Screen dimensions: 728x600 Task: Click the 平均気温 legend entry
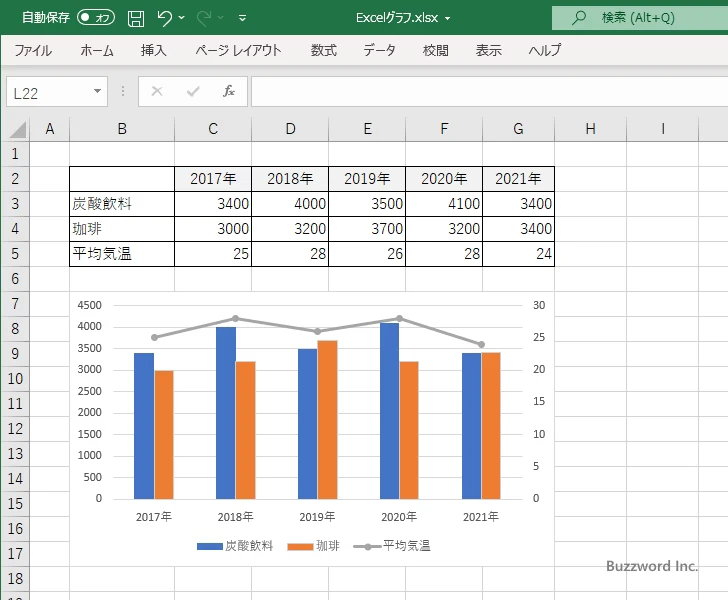click(x=392, y=546)
